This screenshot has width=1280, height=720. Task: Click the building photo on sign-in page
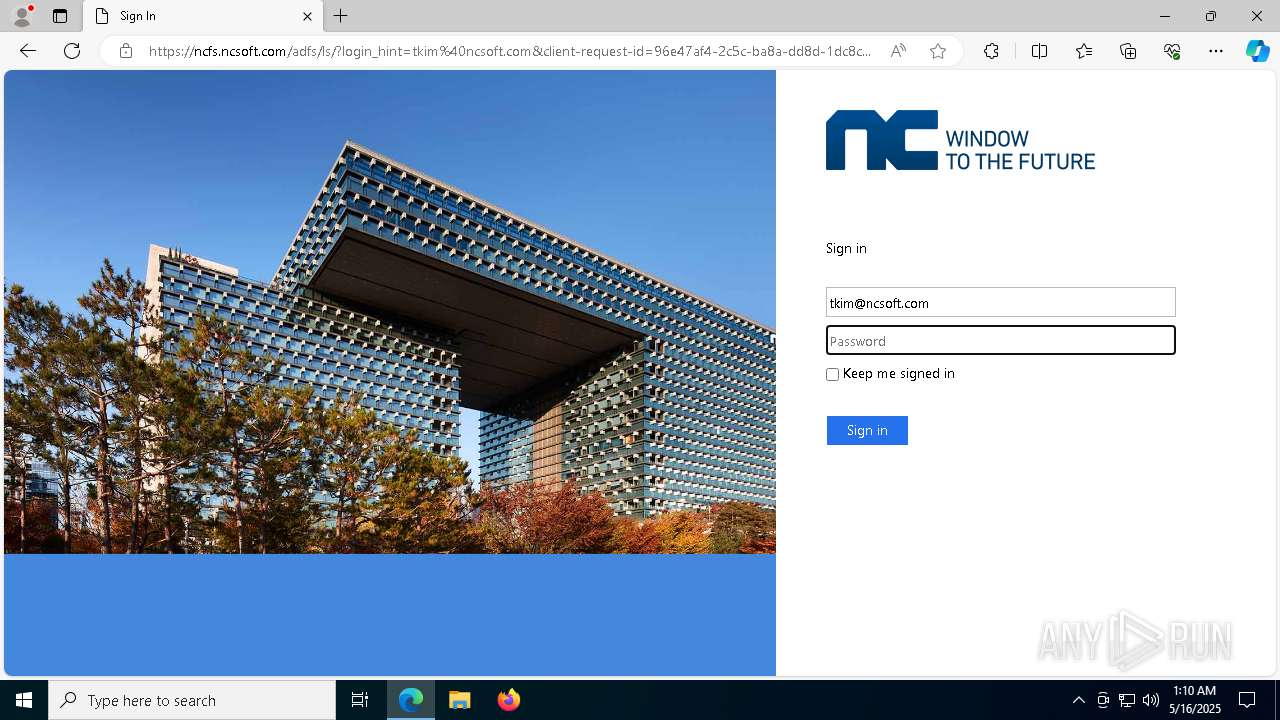point(390,312)
